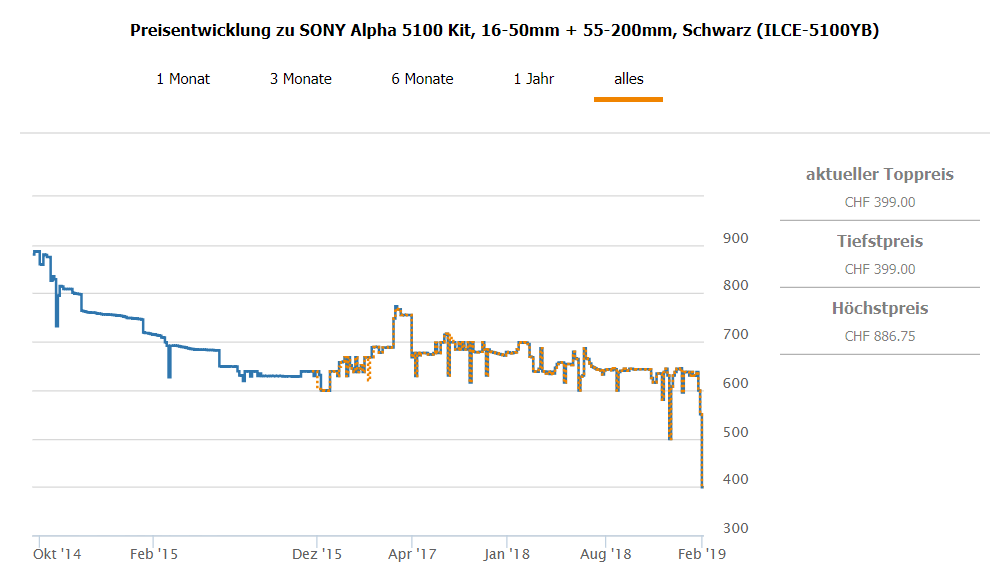Click the "Höchstpreis" heading

point(880,309)
